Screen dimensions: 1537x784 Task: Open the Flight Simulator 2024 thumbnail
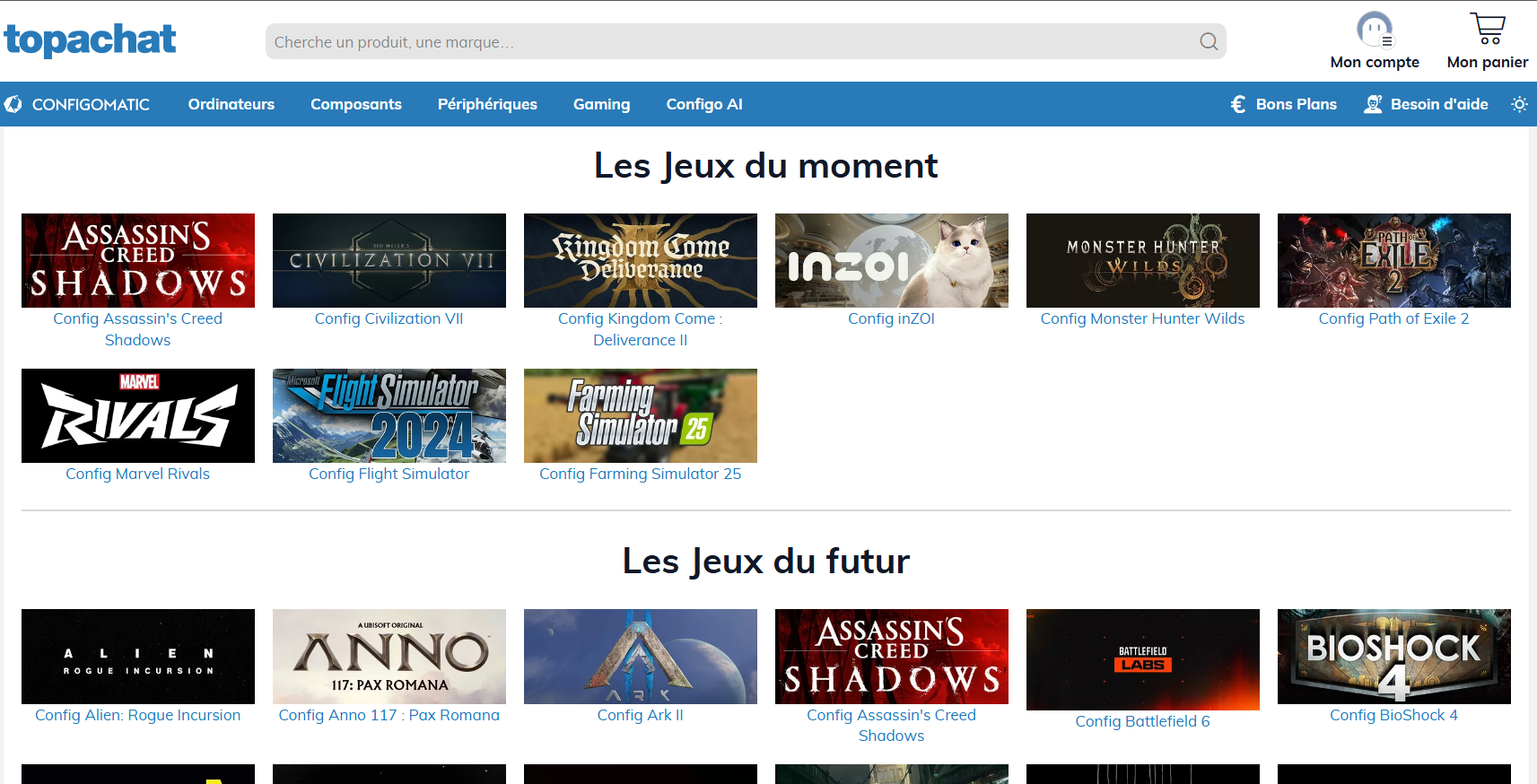pyautogui.click(x=389, y=415)
